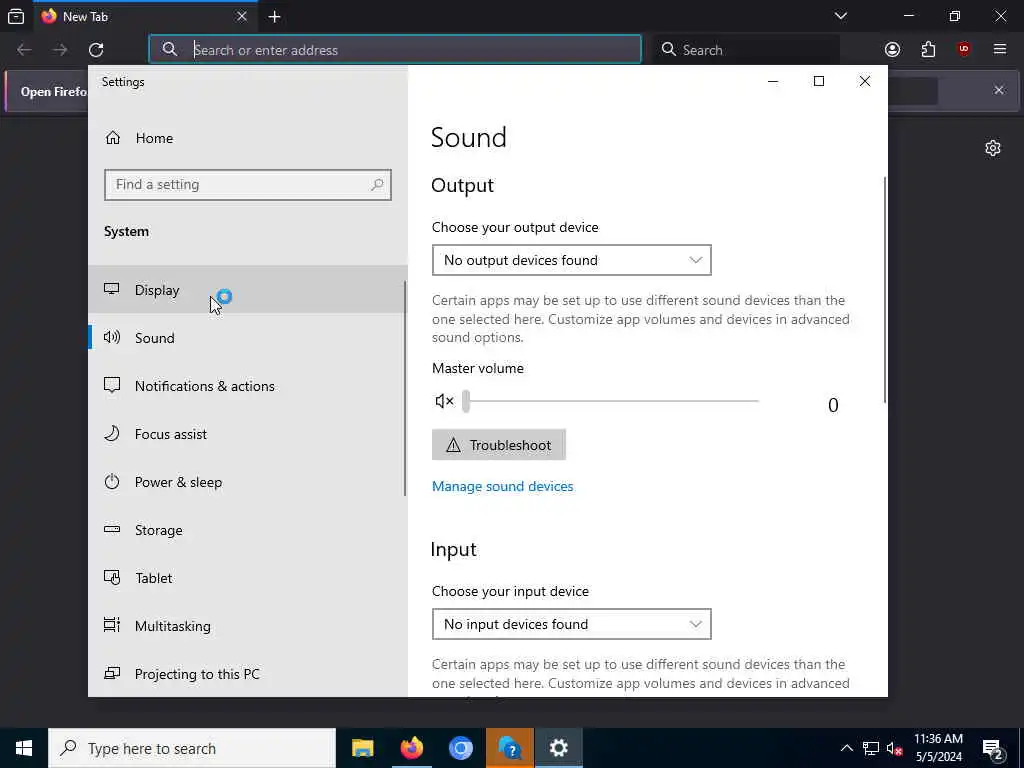Open Notifications & actions settings
1024x768 pixels.
click(248, 386)
